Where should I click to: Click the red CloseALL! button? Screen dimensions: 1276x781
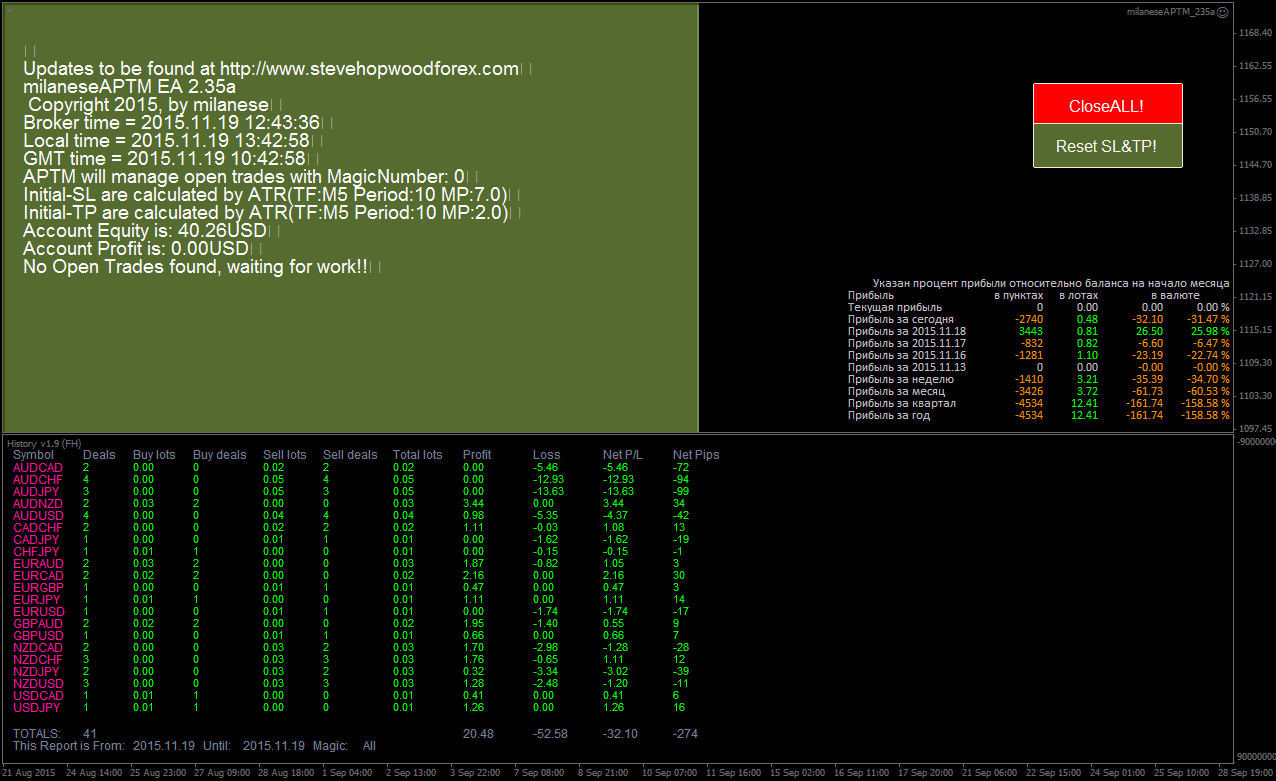tap(1107, 104)
